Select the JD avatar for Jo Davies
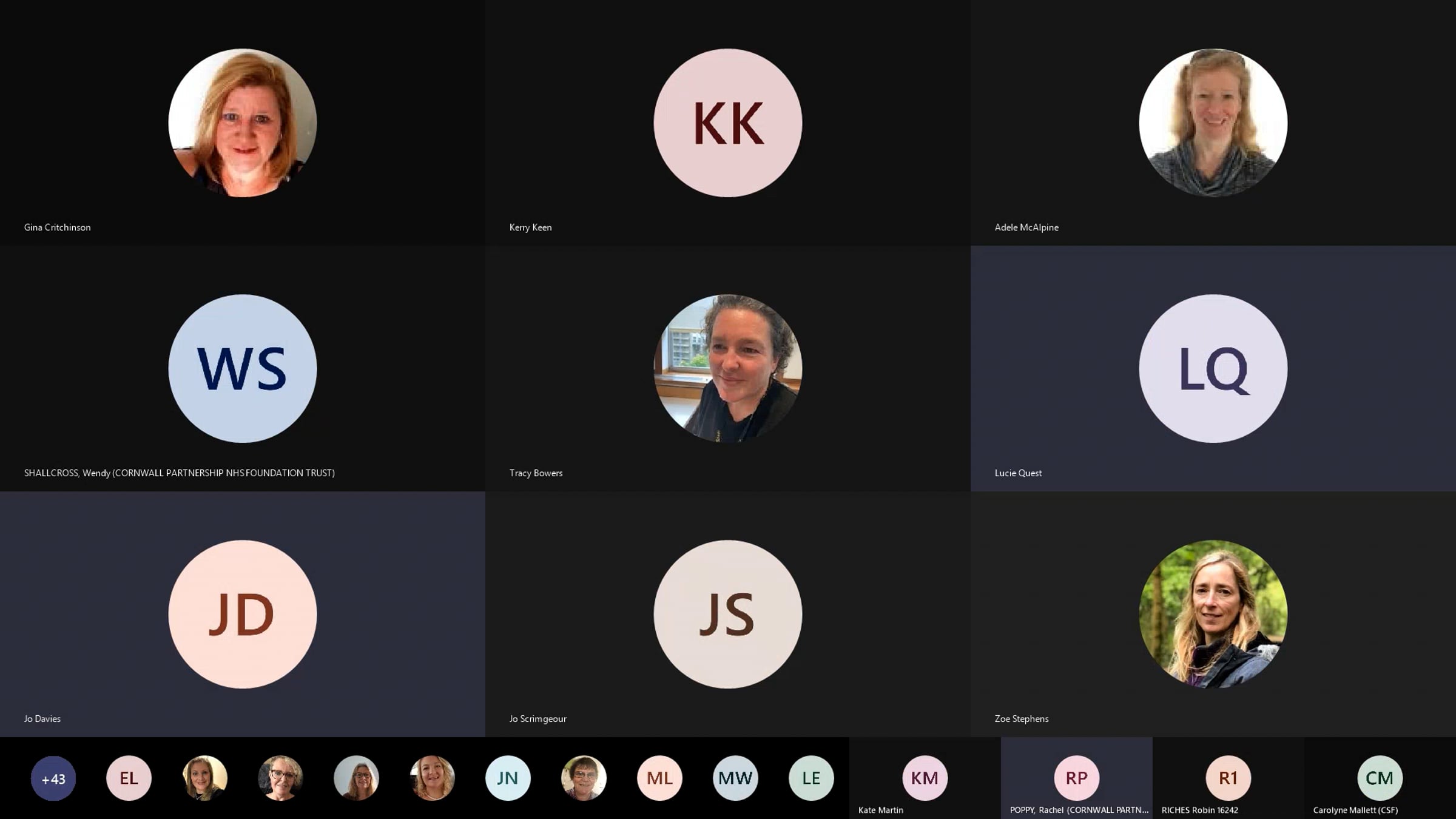The width and height of the screenshot is (1456, 819). click(x=242, y=615)
